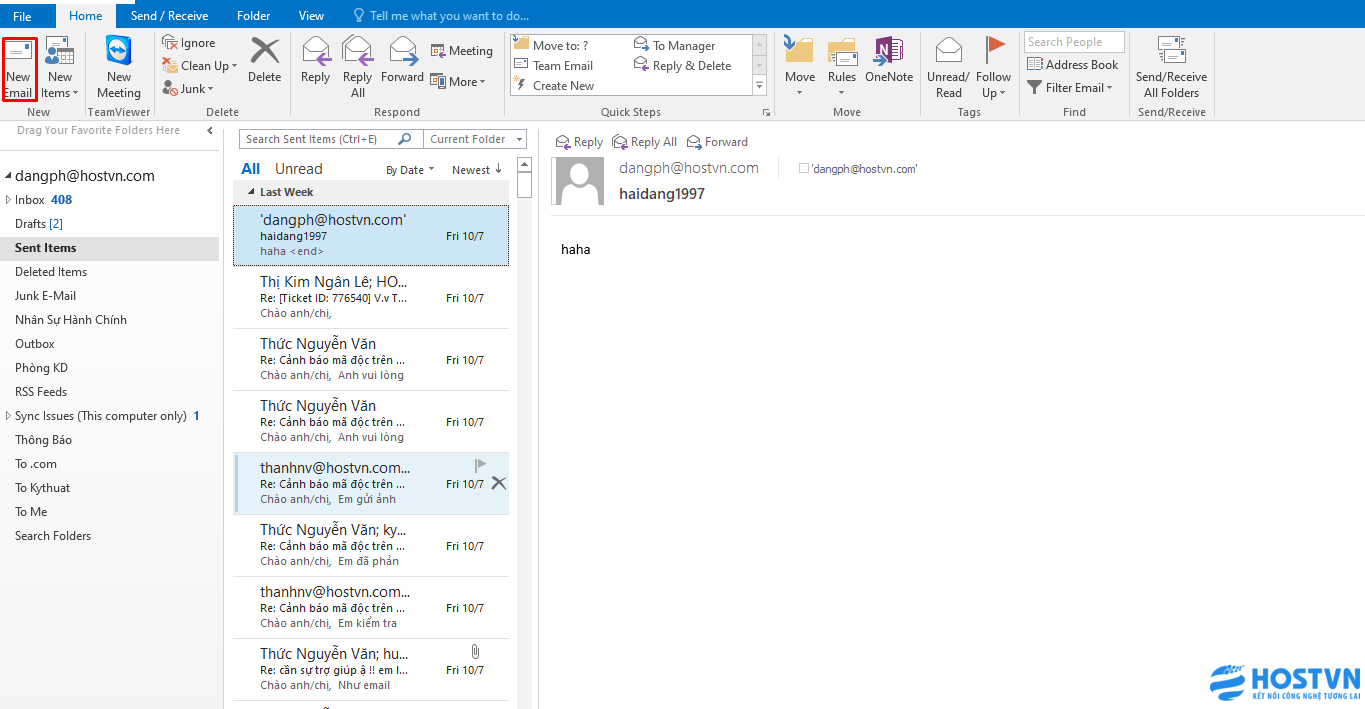Open the RSS Feeds folder

(110, 392)
